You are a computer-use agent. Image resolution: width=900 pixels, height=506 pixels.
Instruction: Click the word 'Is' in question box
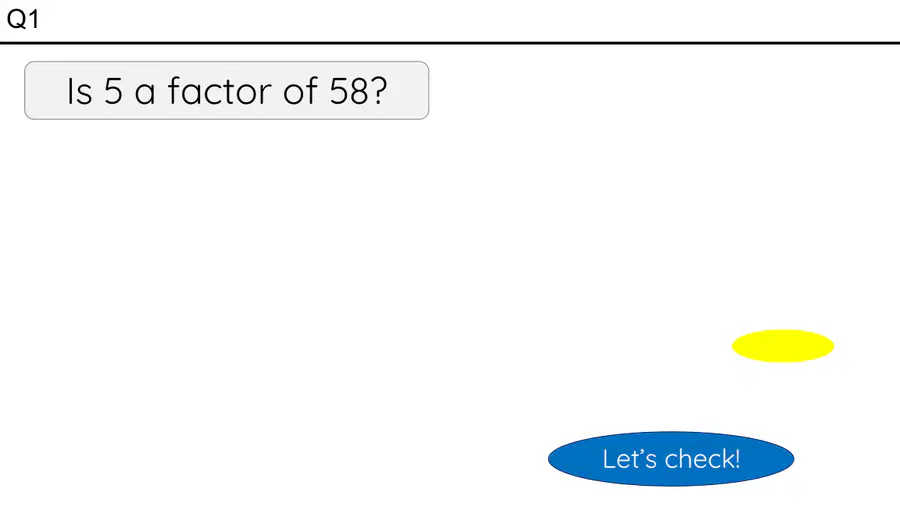click(x=79, y=91)
